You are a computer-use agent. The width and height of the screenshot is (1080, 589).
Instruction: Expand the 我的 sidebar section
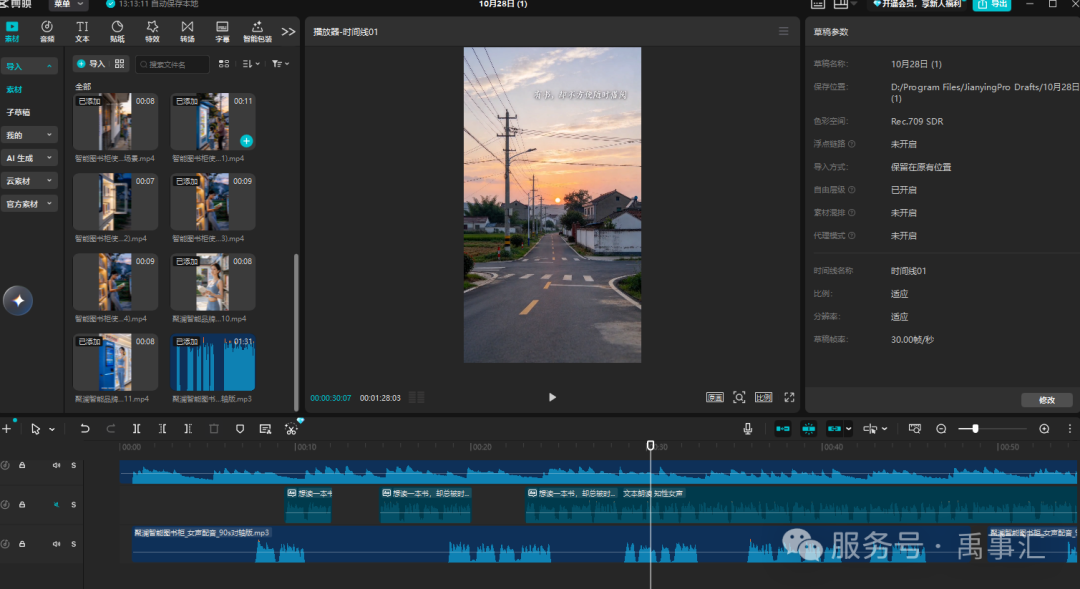point(29,135)
